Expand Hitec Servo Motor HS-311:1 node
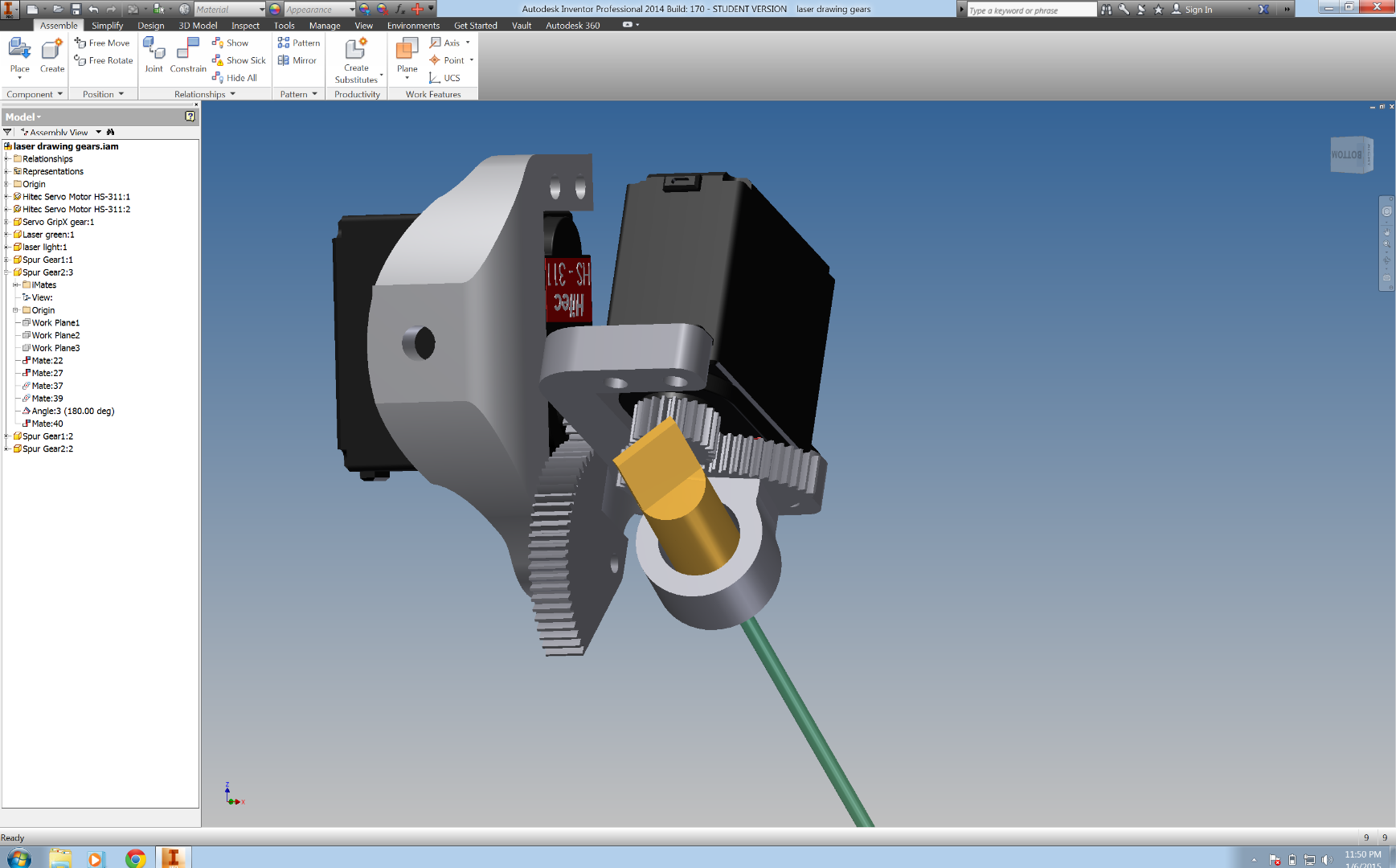Image resolution: width=1396 pixels, height=868 pixels. click(6, 197)
